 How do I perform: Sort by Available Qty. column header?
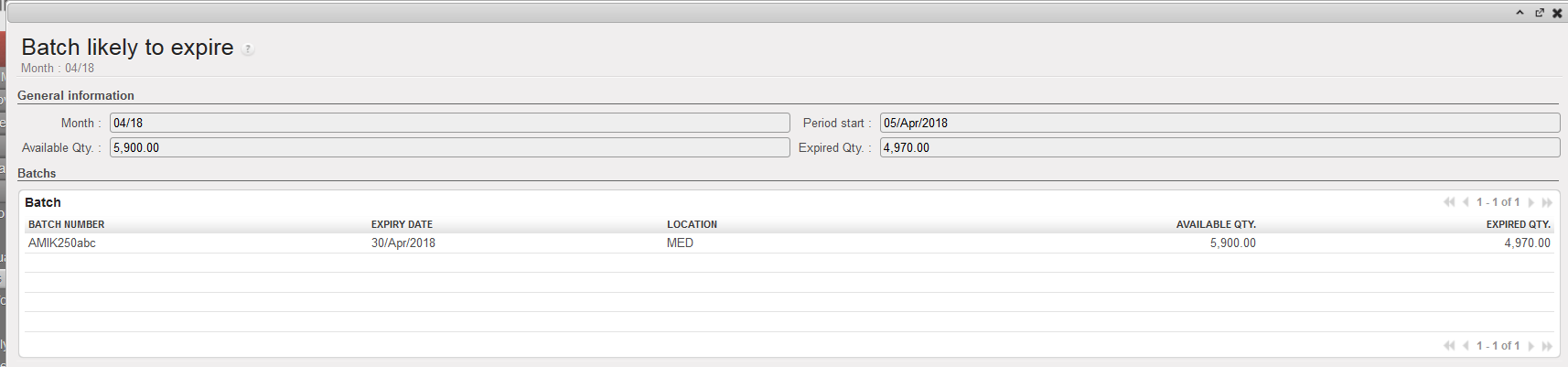[1215, 224]
